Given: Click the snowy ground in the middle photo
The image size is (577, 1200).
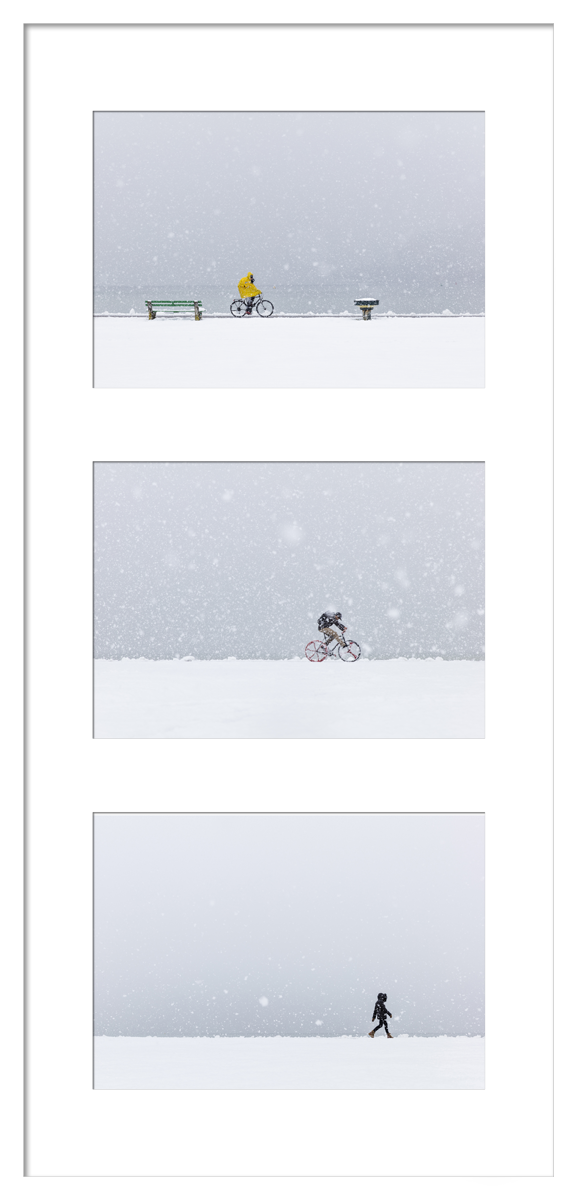Looking at the screenshot, I should 289,698.
